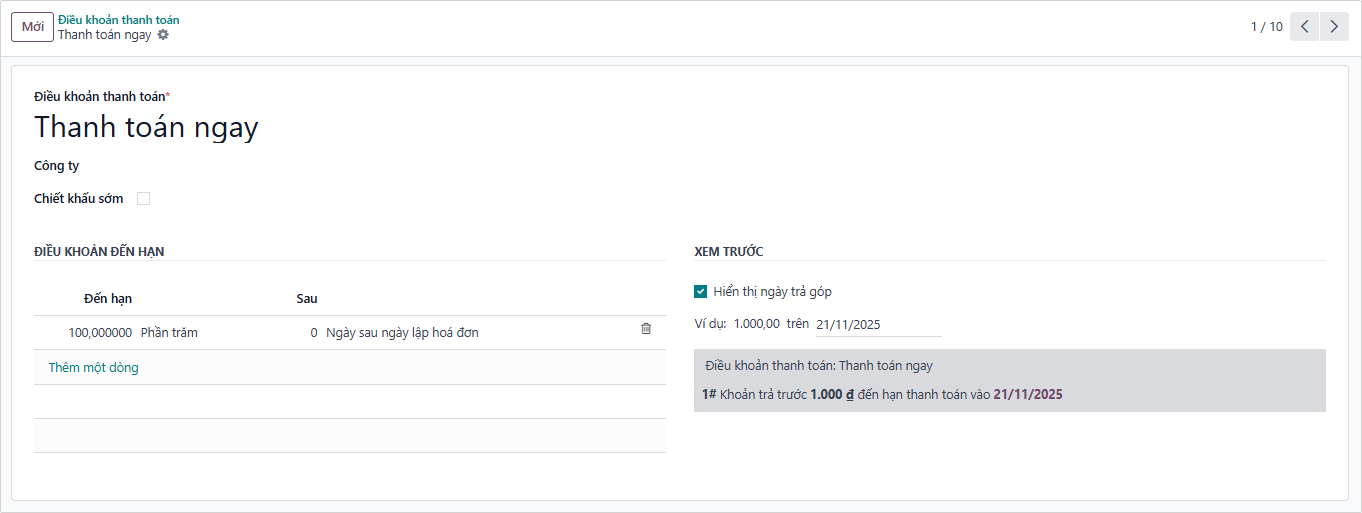Click the Thanh toán ngay name field

point(146,128)
